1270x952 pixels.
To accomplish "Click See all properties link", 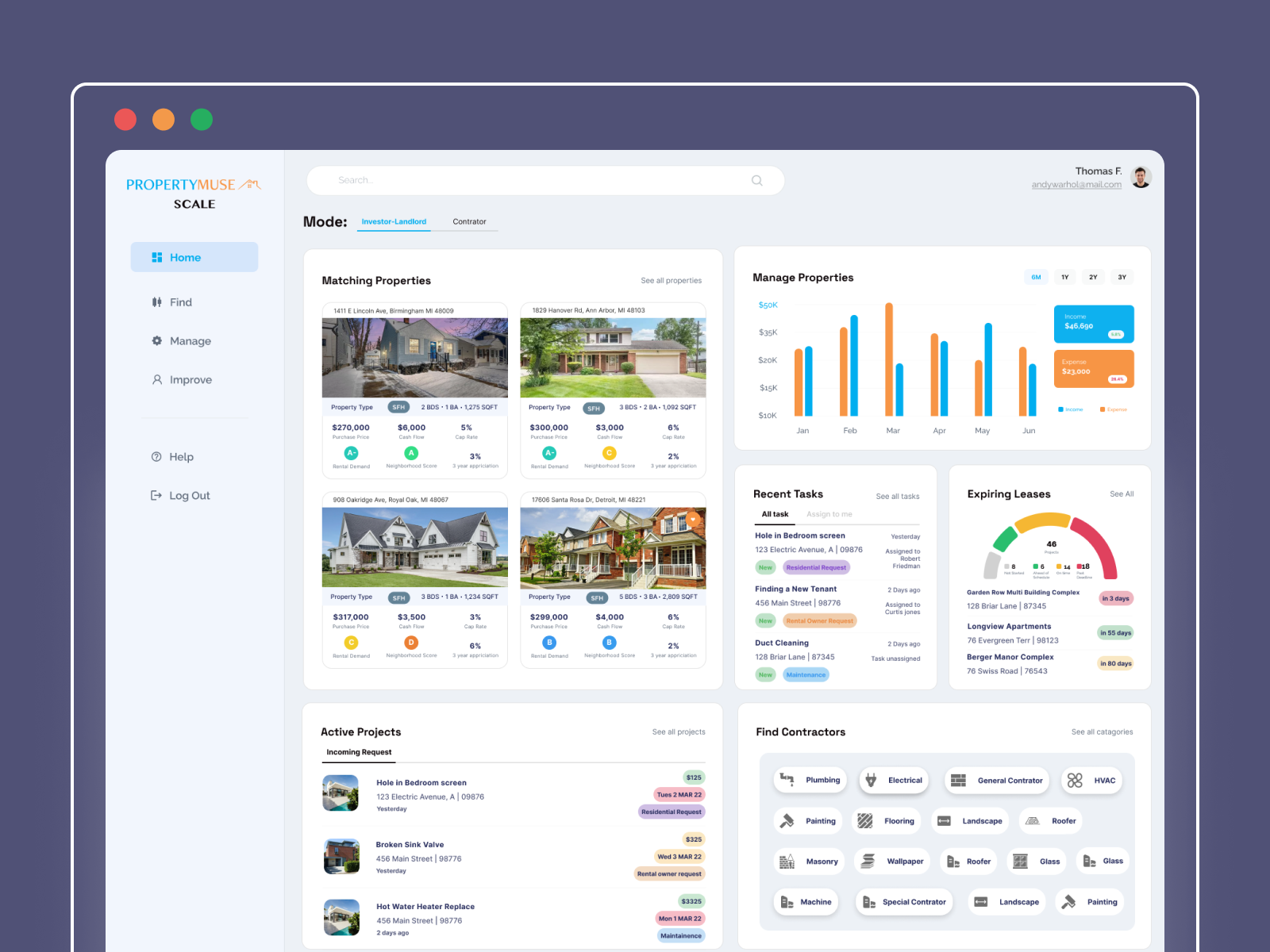I will 672,281.
